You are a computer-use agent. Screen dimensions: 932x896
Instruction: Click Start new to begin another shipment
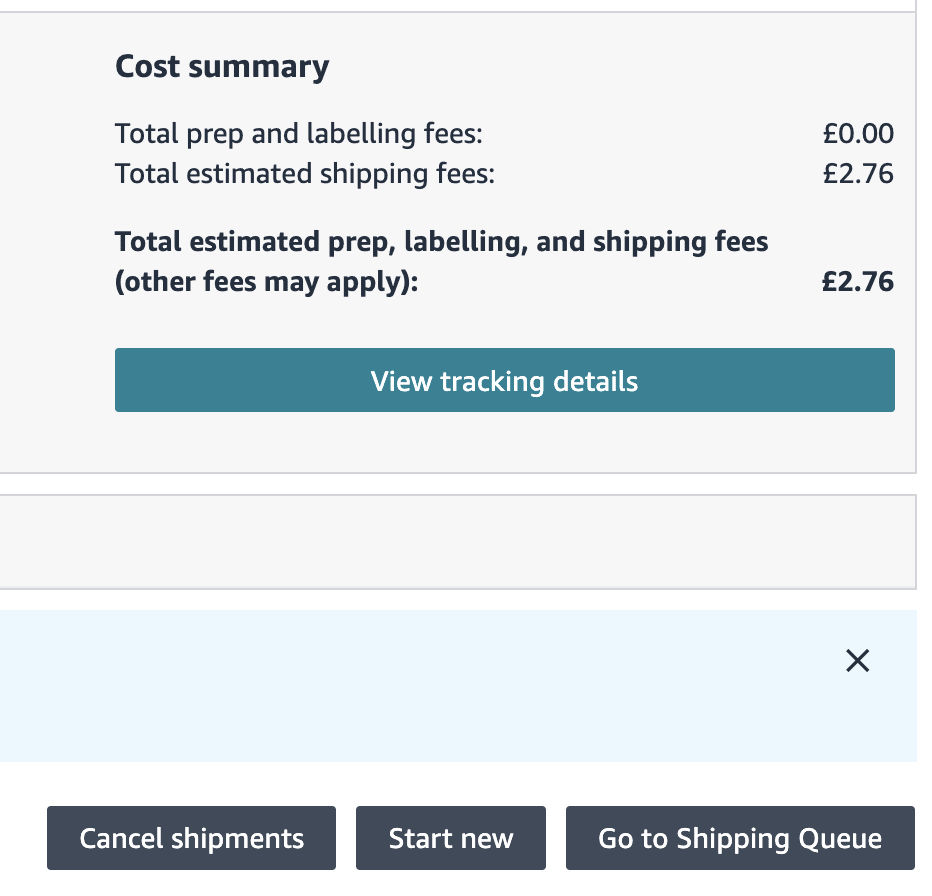(x=450, y=838)
